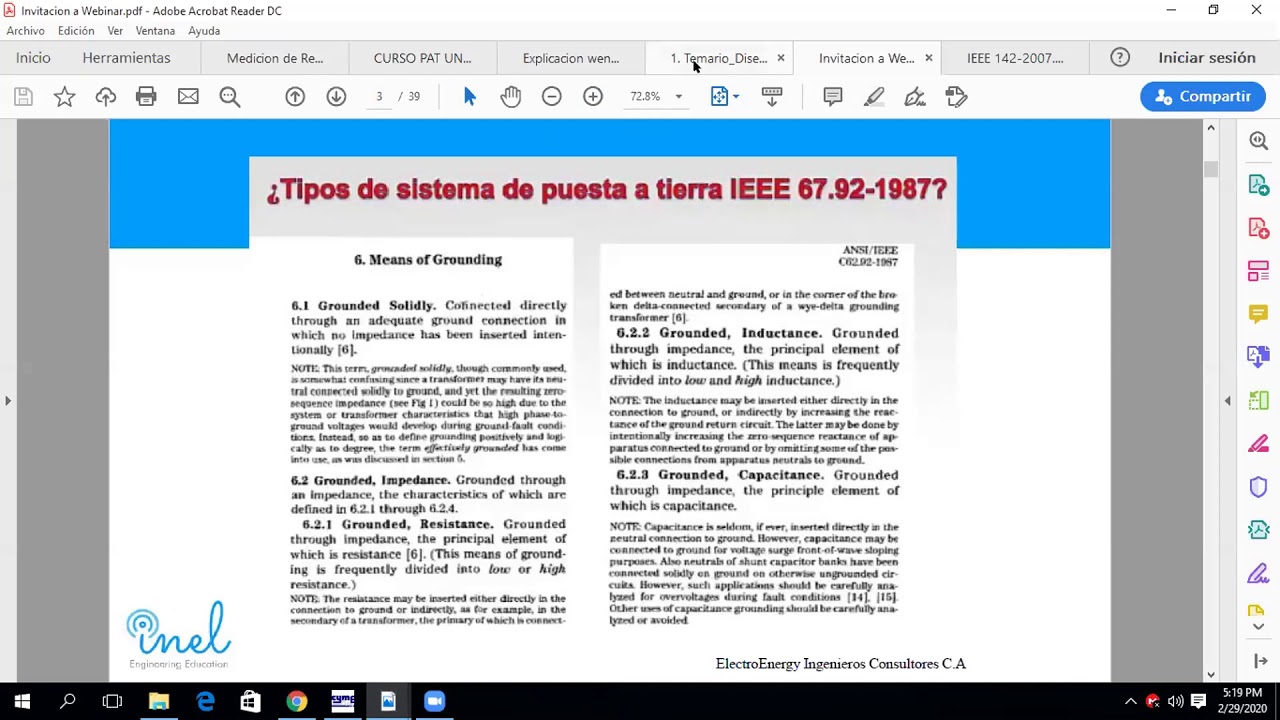
Task: Switch to Medicion de Re... document tab
Action: point(275,58)
